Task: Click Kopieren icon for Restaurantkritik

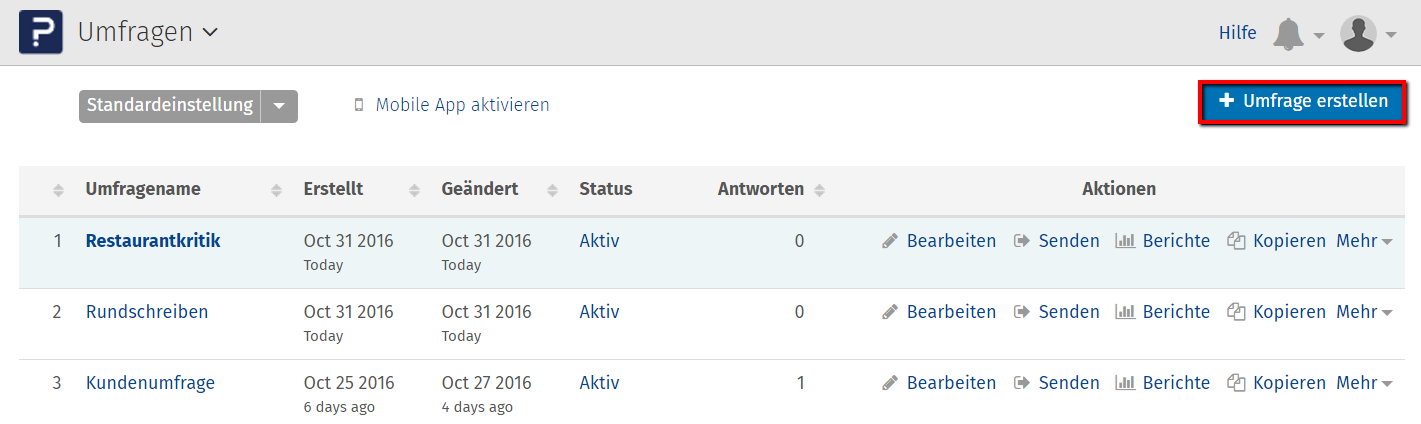Action: pyautogui.click(x=1236, y=241)
